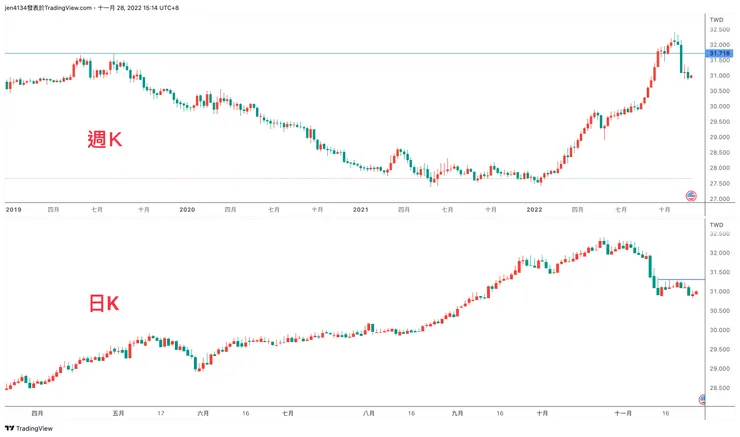Click '30.000' on the daily price axis

pyautogui.click(x=720, y=330)
